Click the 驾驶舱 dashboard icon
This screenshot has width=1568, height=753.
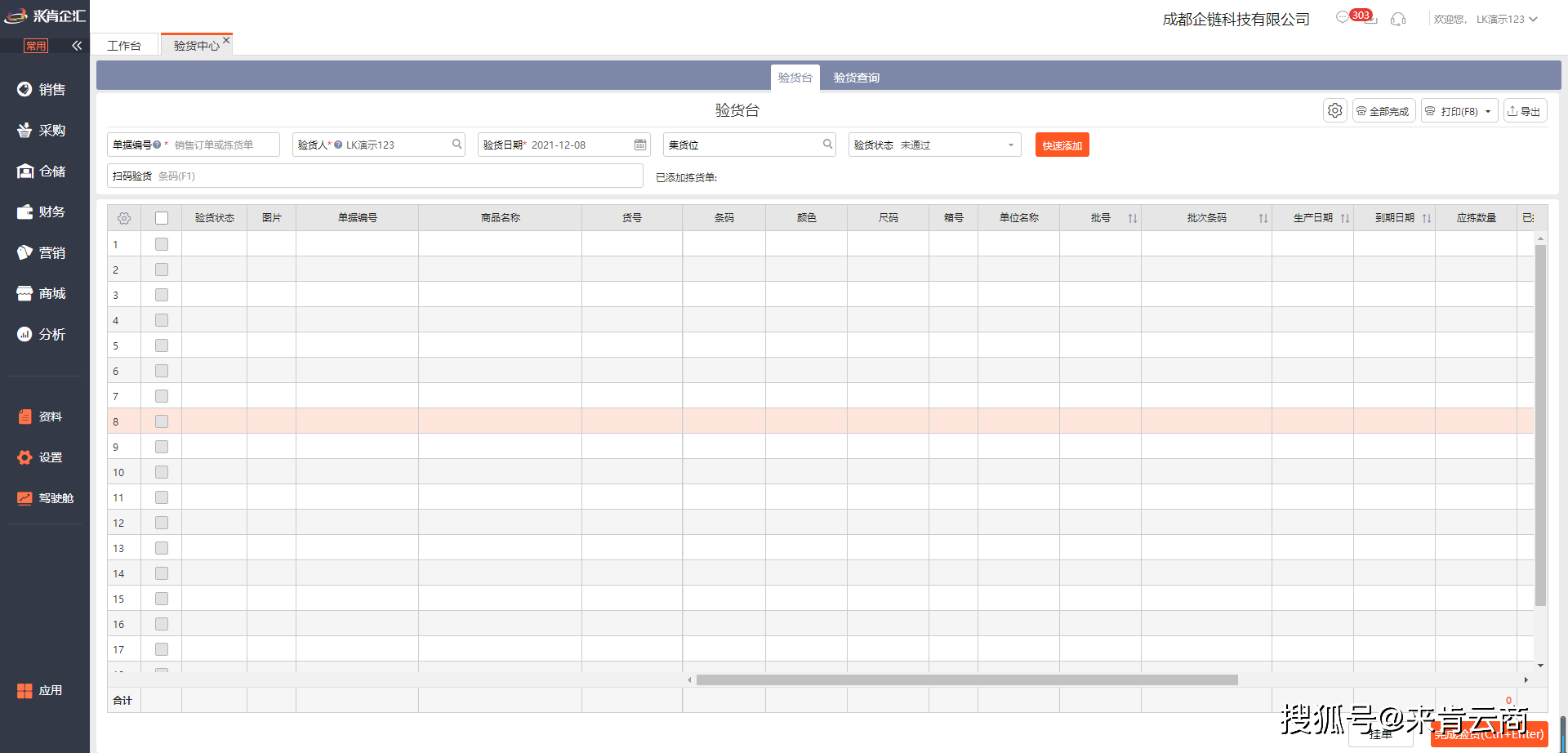click(25, 497)
